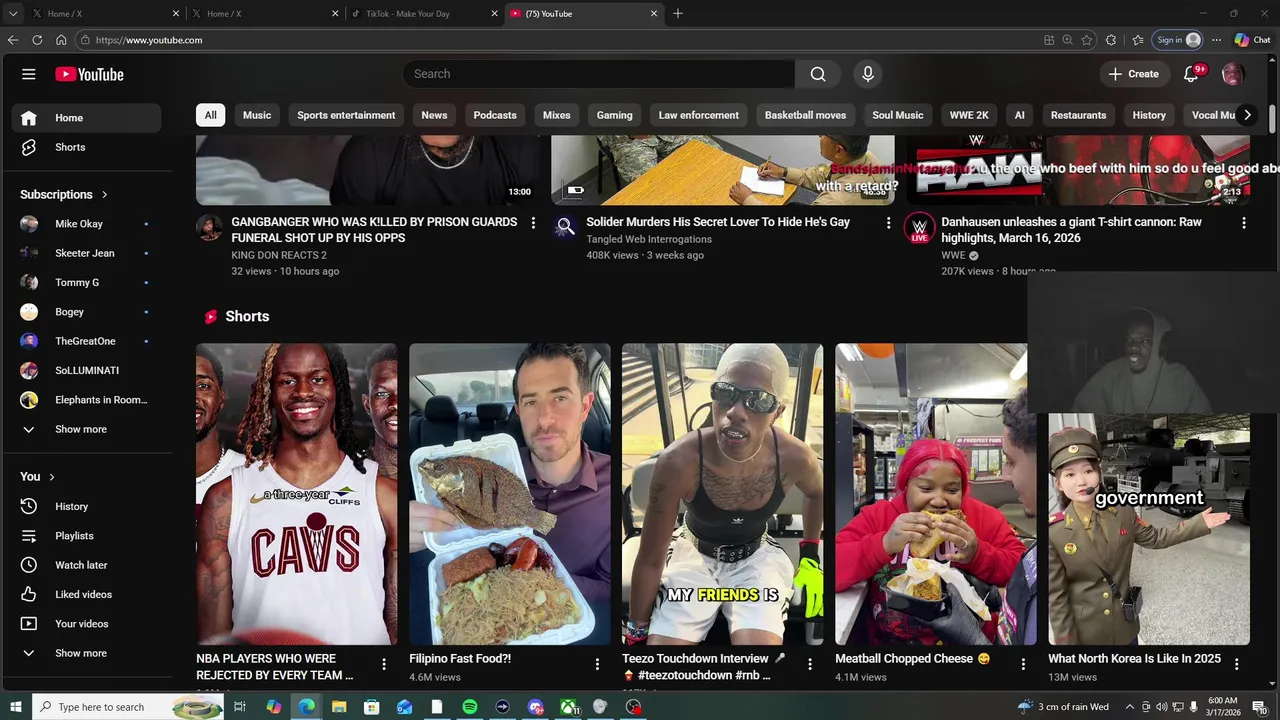Open options for Solider Murders His Secret Lover video
This screenshot has width=1280, height=720.
click(x=888, y=223)
